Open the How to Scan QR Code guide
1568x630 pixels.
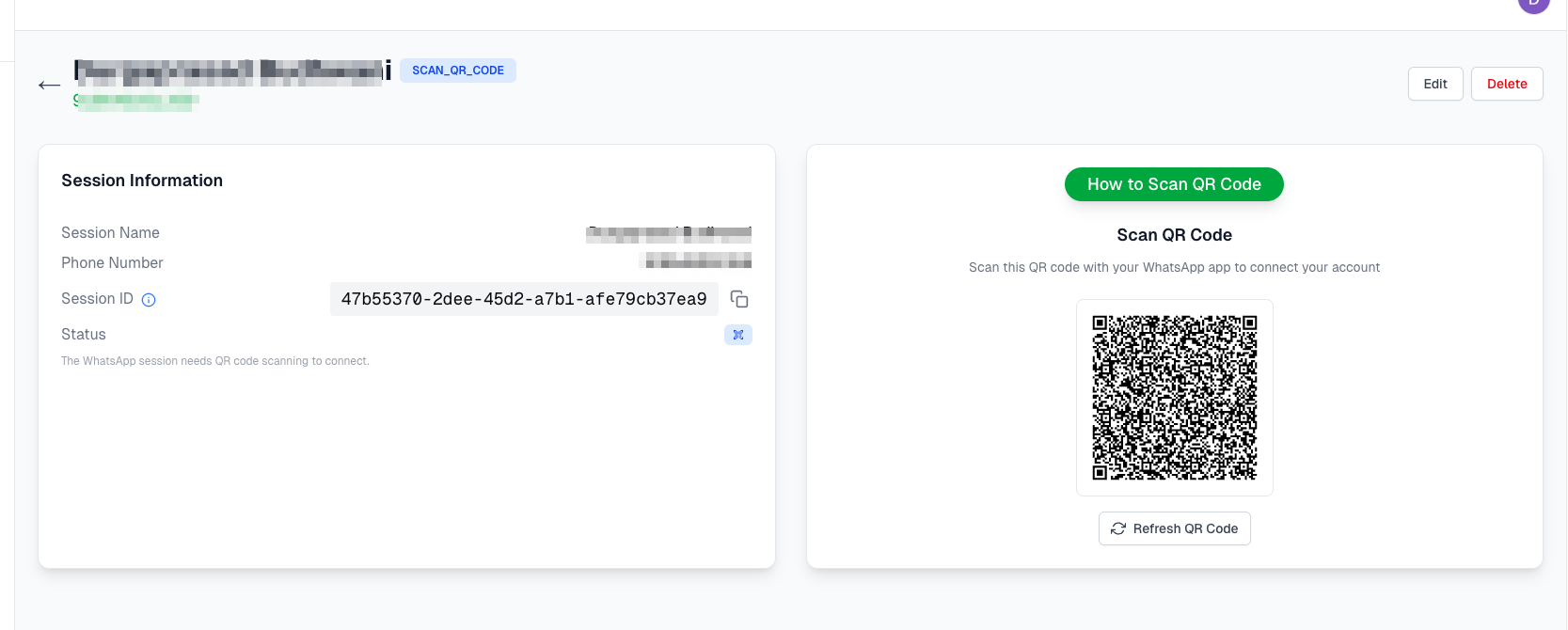click(1174, 184)
